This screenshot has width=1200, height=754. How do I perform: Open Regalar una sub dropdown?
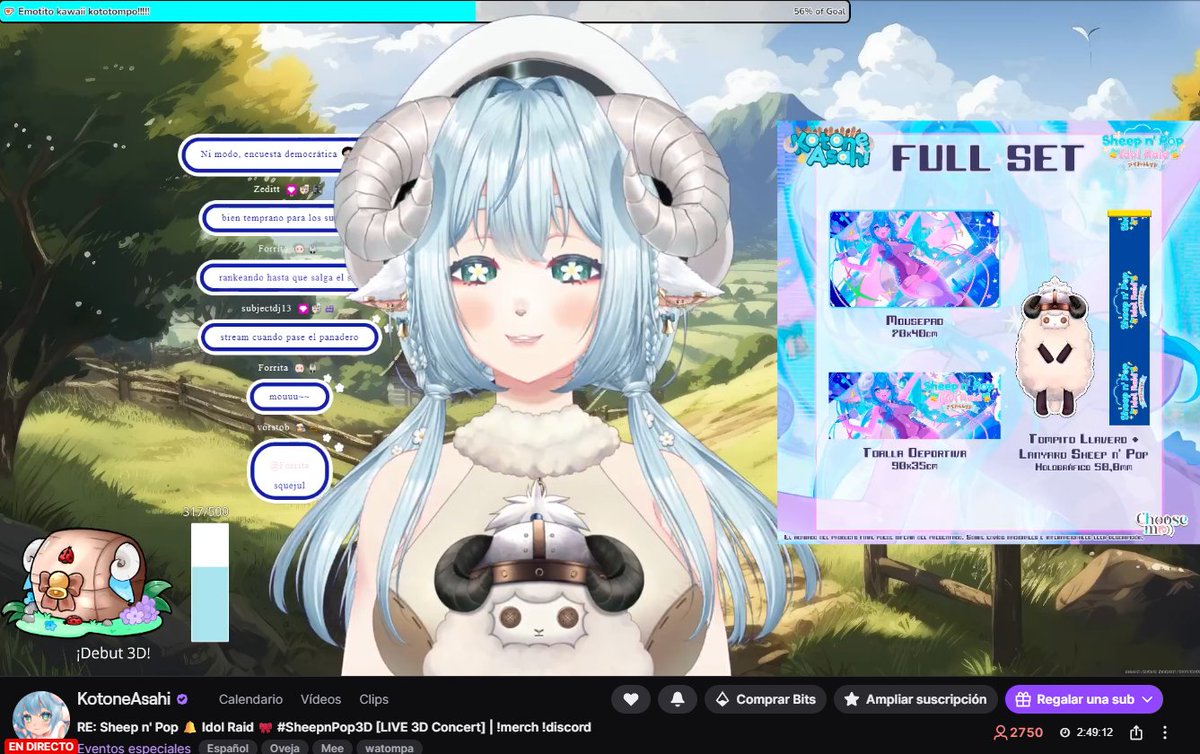pyautogui.click(x=1084, y=699)
